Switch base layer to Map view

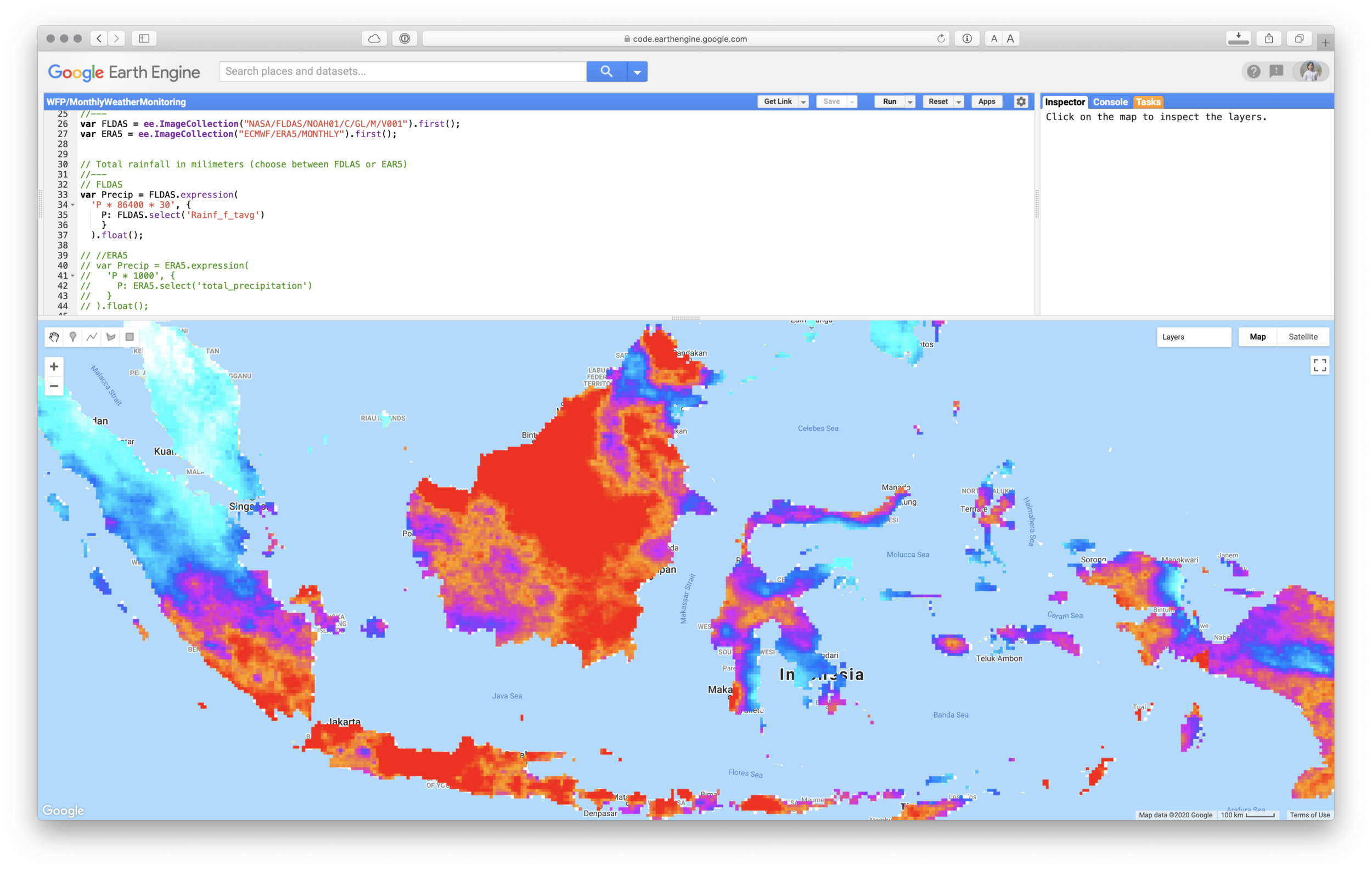coord(1257,337)
